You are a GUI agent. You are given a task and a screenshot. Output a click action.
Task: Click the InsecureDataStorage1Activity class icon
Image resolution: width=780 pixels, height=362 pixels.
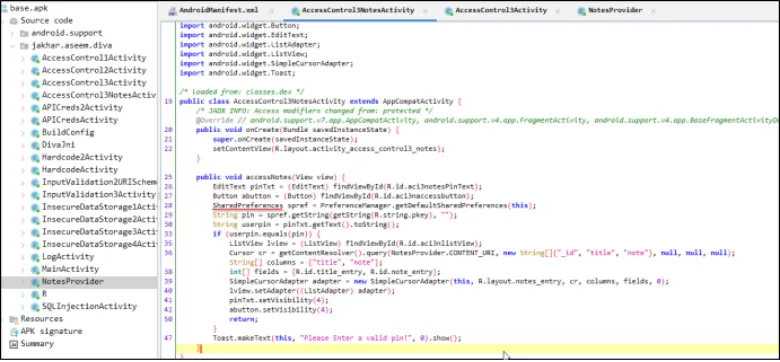tap(35, 207)
